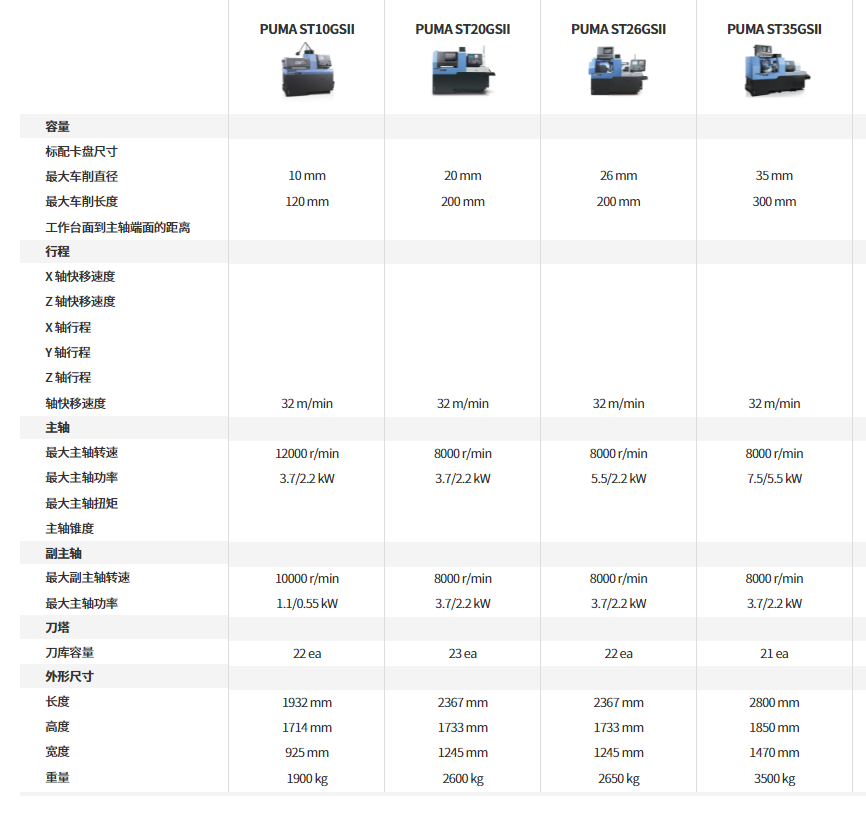This screenshot has width=866, height=813.
Task: Click the 工作台面到主轴端面的距离 row label
Action: pos(118,228)
